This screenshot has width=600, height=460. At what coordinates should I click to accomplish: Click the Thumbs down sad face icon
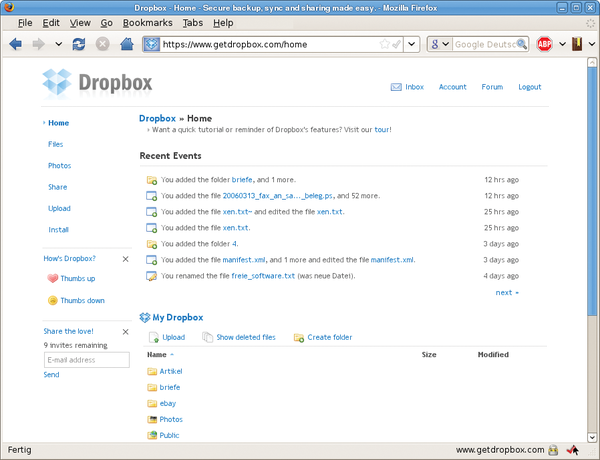click(52, 300)
